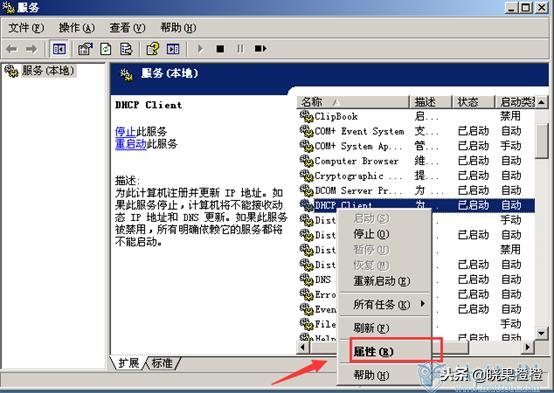The image size is (554, 393).
Task: Click the COM+ Event System service icon
Action: 307,131
